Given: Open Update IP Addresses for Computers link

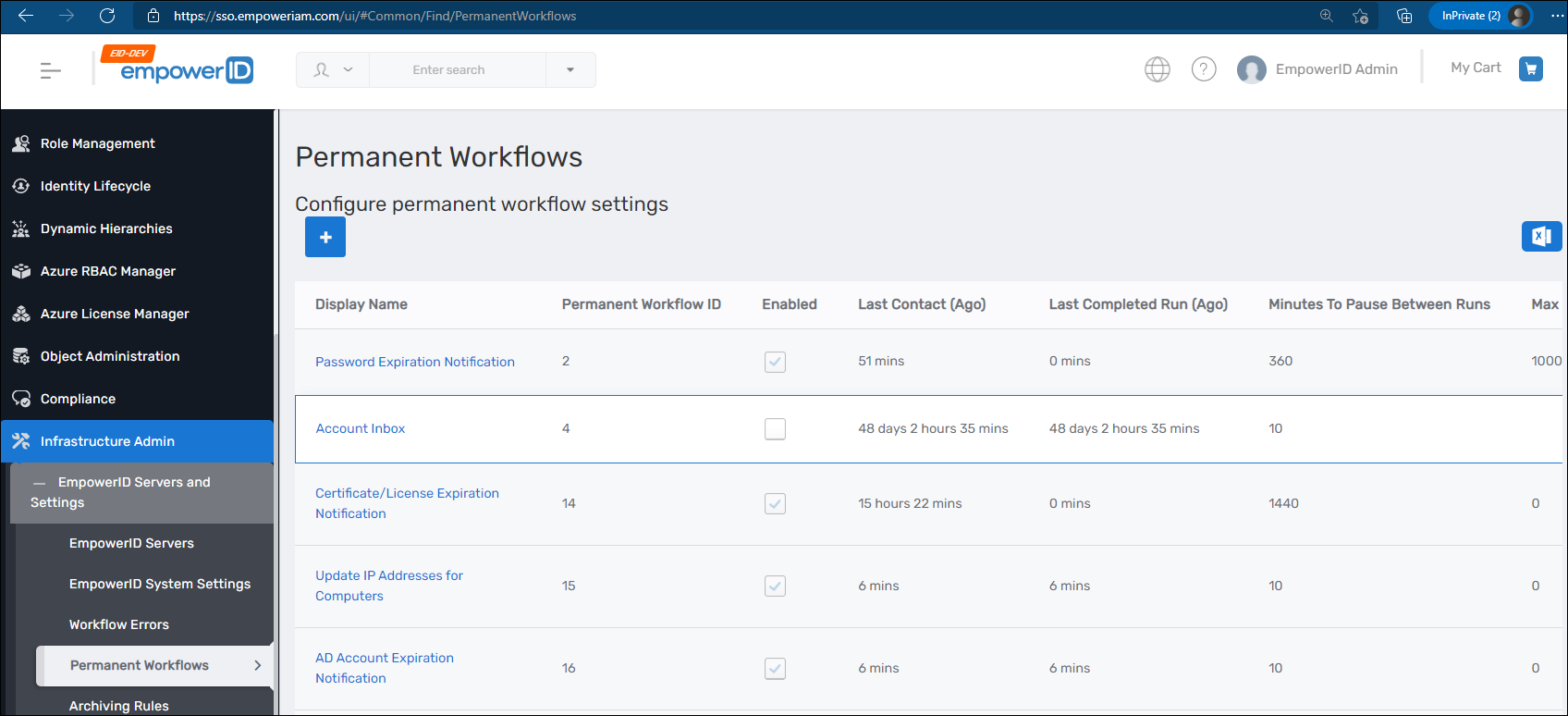Looking at the screenshot, I should click(389, 586).
